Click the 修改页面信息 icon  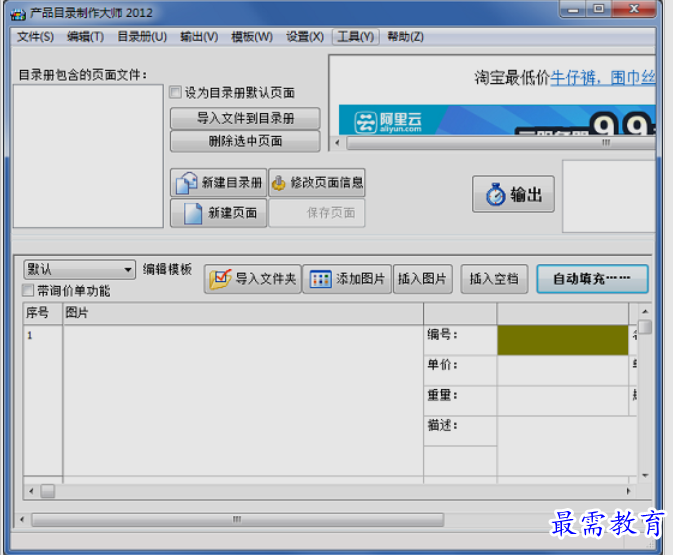tap(278, 183)
